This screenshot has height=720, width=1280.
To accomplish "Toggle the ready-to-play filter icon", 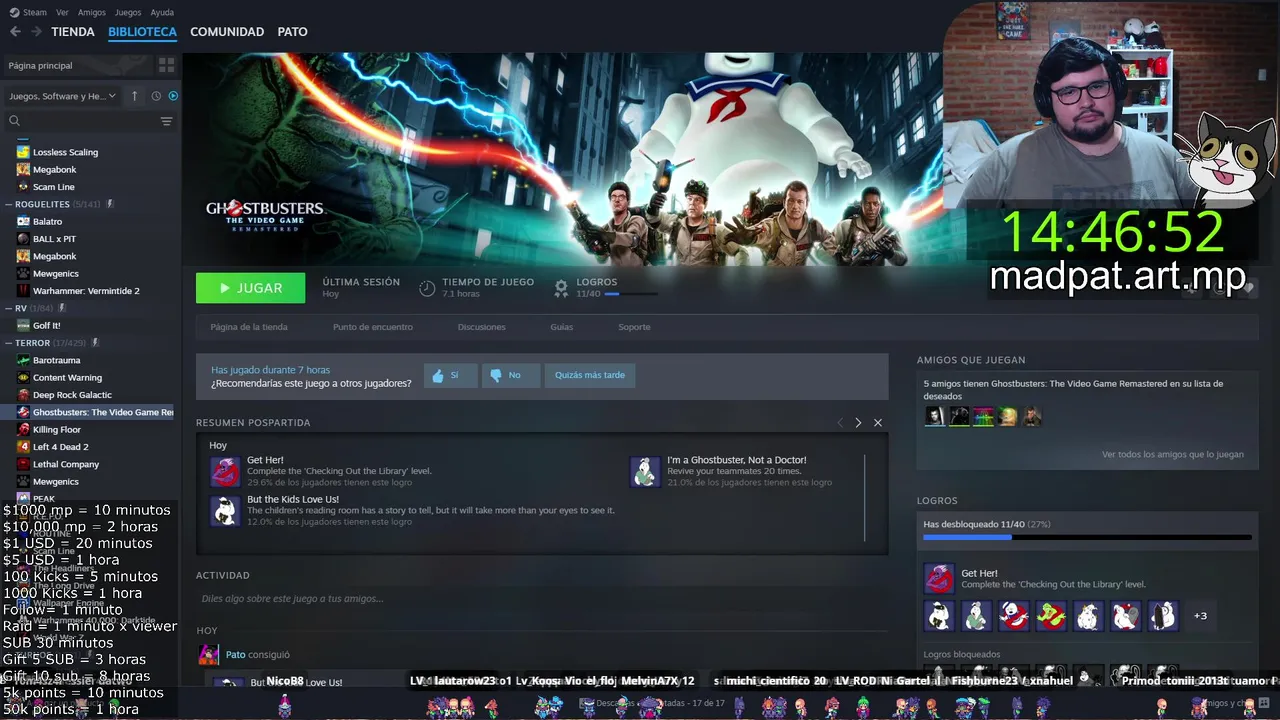I will 173,96.
